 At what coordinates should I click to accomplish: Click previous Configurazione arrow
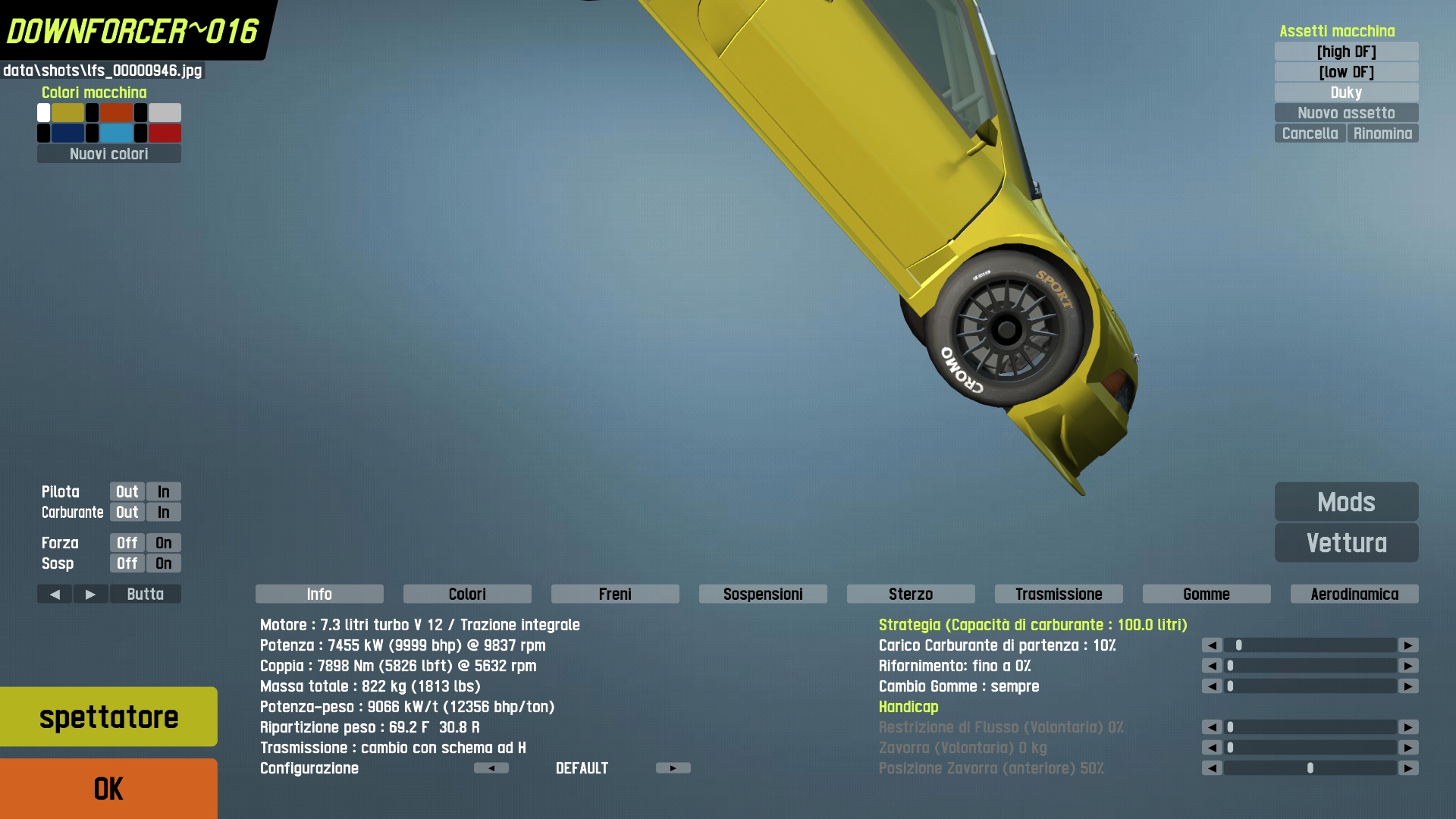pos(491,768)
